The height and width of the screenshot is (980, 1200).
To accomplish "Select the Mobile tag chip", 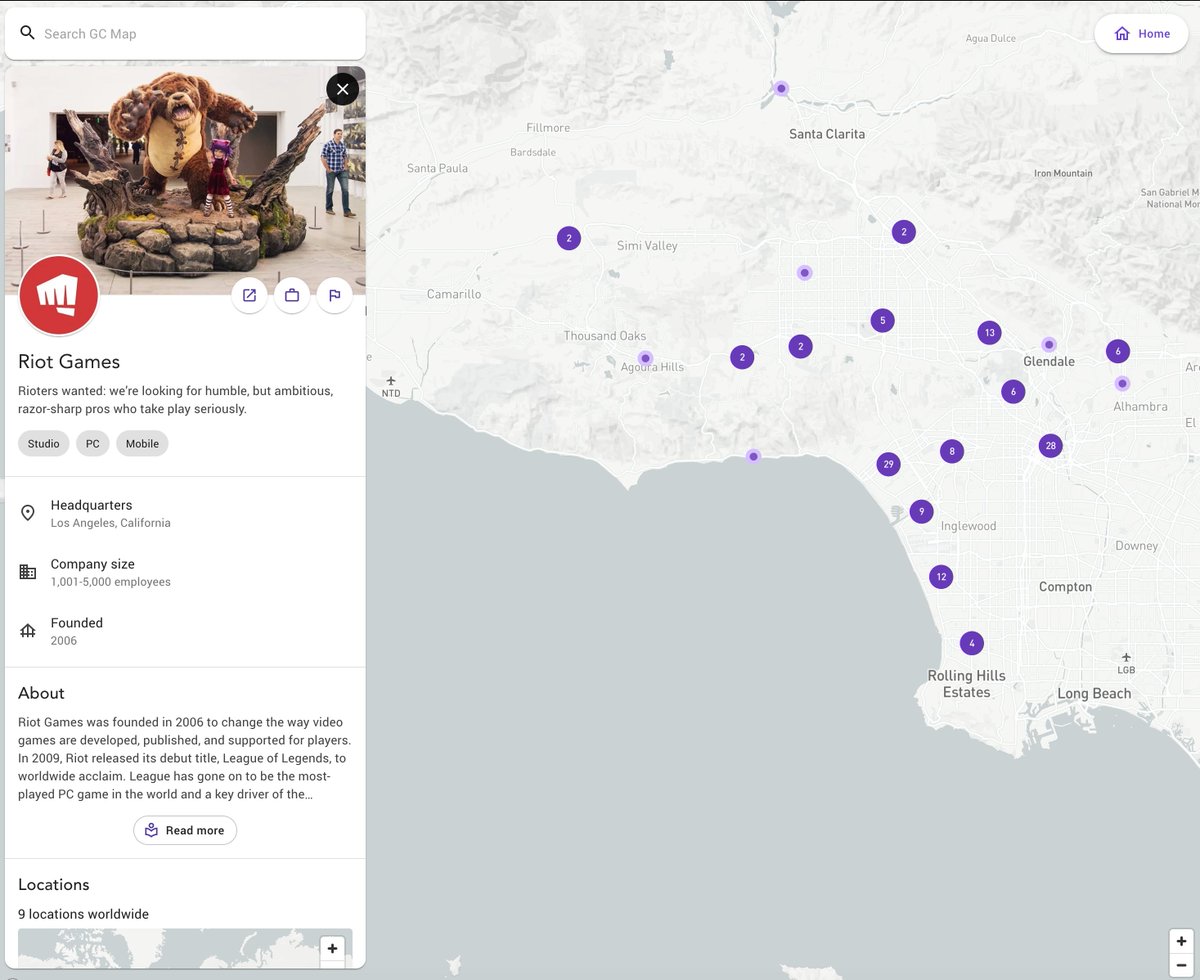I will click(142, 443).
